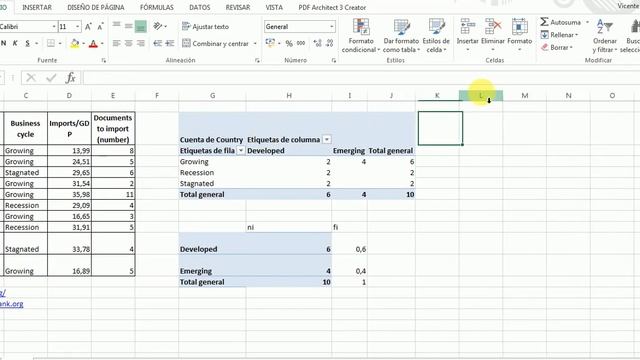Select column M header
Image resolution: width=640 pixels, height=360 pixels.
[524, 96]
